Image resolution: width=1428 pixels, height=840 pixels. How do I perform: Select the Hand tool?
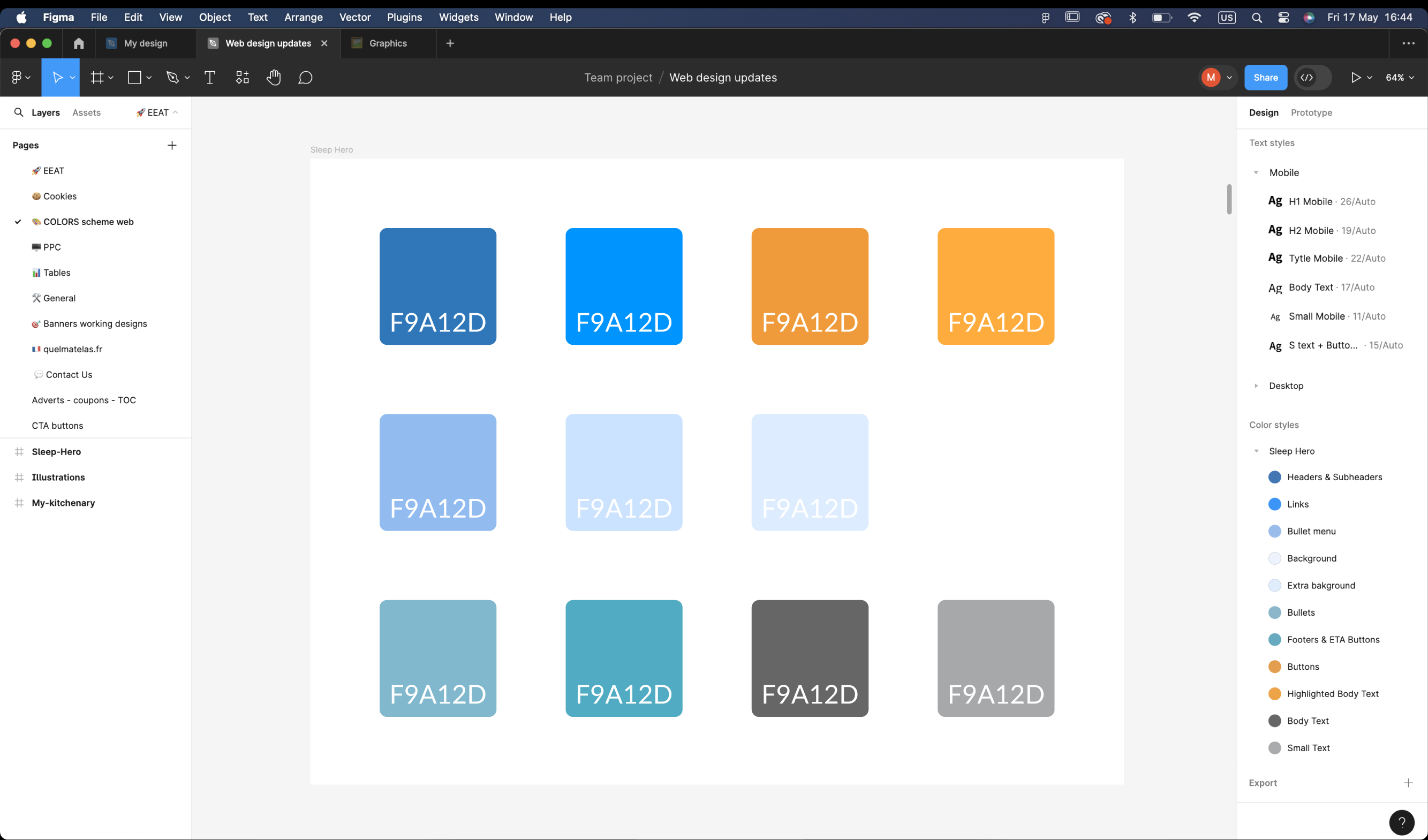pos(274,78)
